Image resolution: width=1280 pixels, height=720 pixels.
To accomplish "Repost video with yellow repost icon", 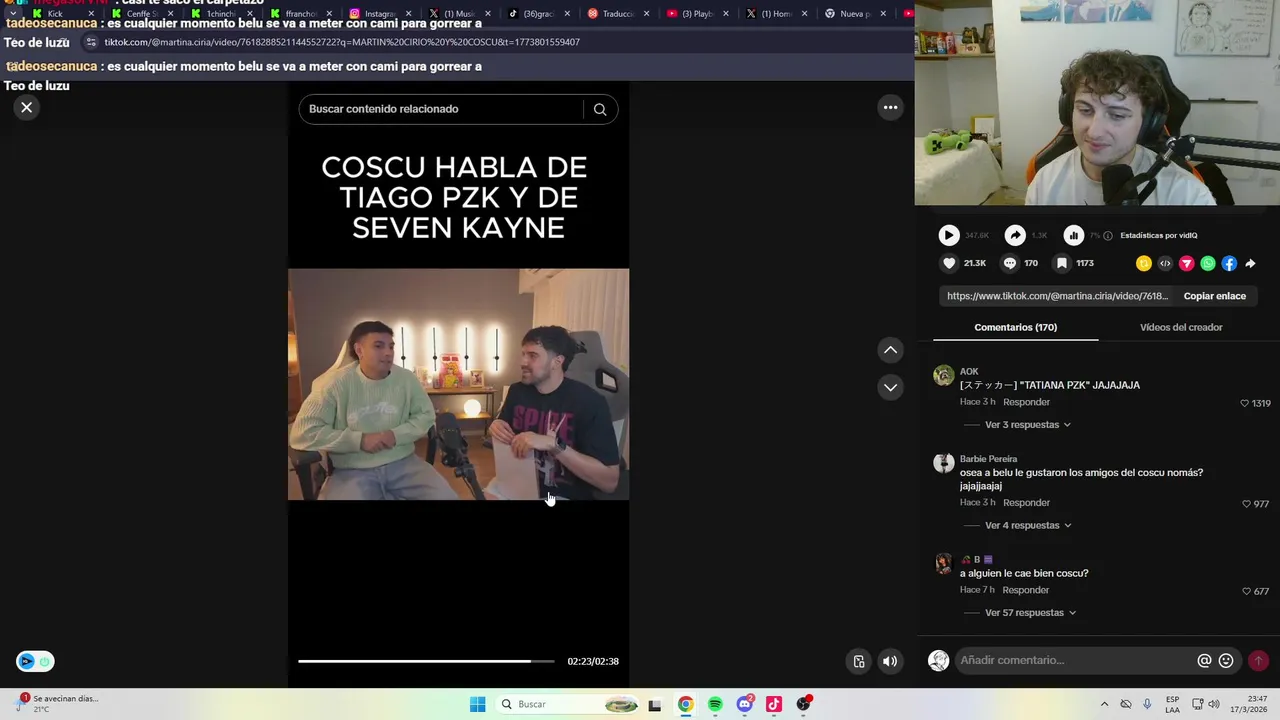I will pos(1144,264).
